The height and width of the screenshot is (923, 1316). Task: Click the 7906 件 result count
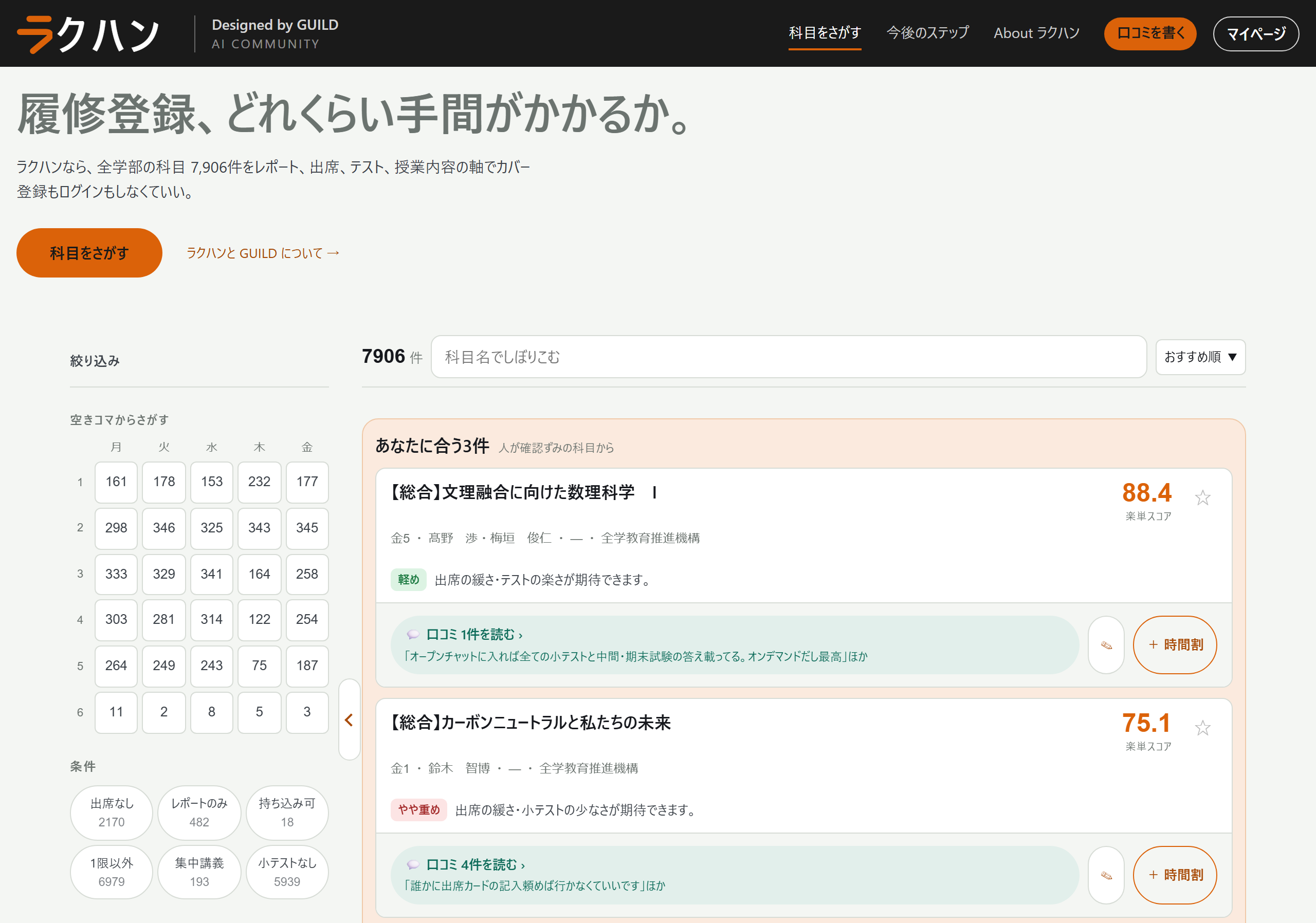pos(392,357)
